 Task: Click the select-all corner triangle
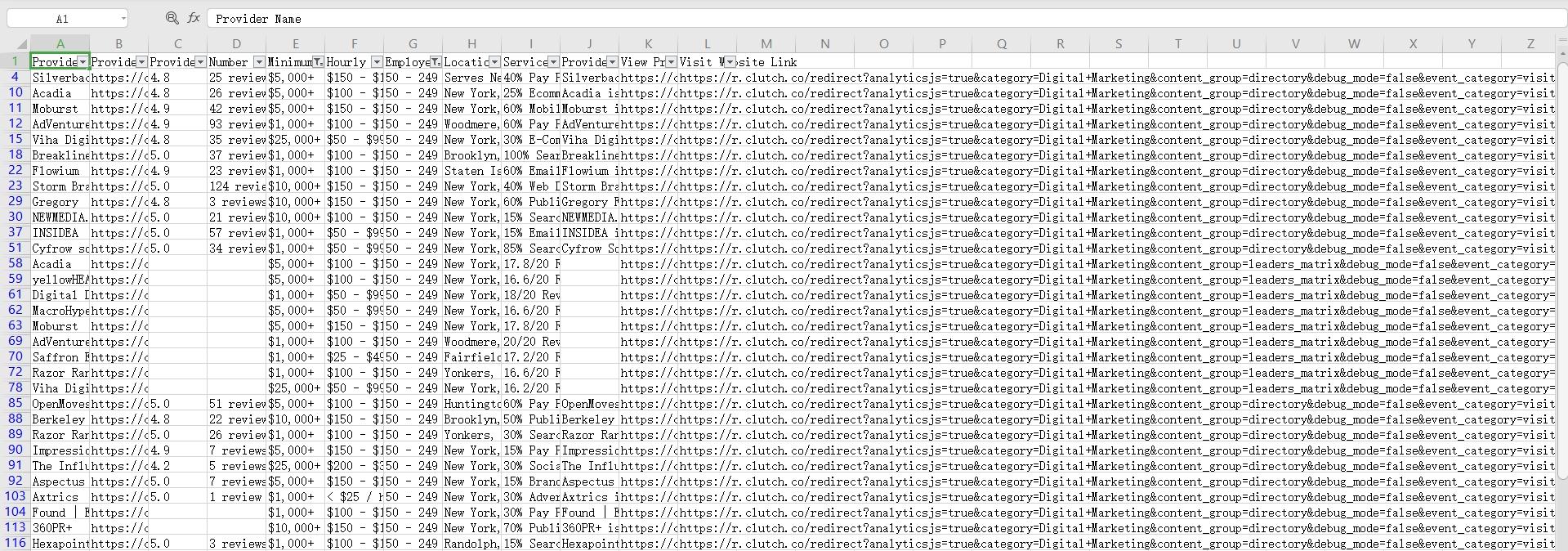[x=18, y=44]
